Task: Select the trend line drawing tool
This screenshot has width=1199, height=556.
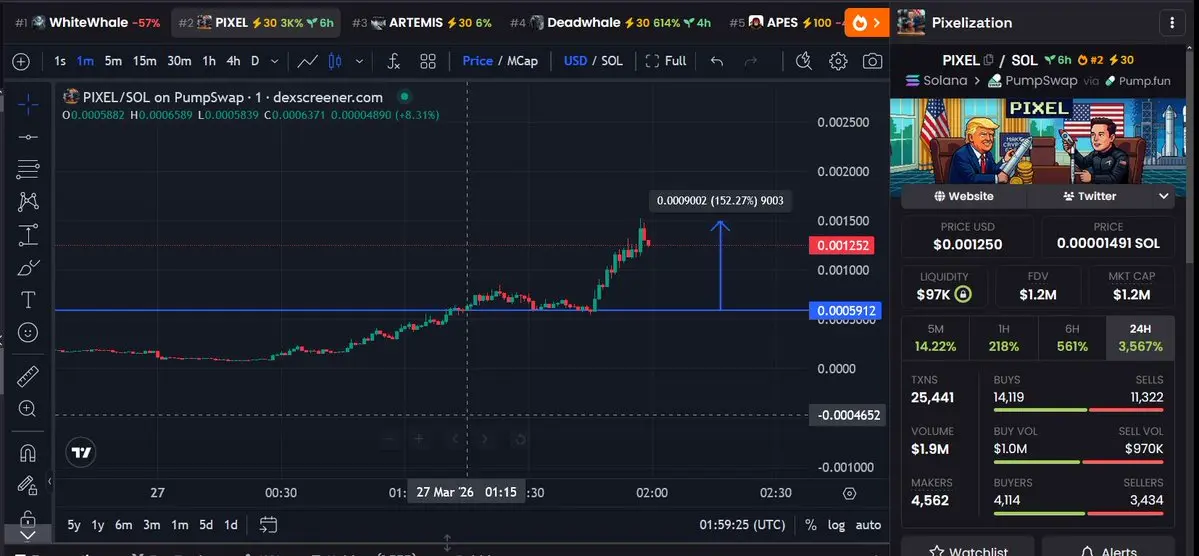Action: pyautogui.click(x=28, y=137)
